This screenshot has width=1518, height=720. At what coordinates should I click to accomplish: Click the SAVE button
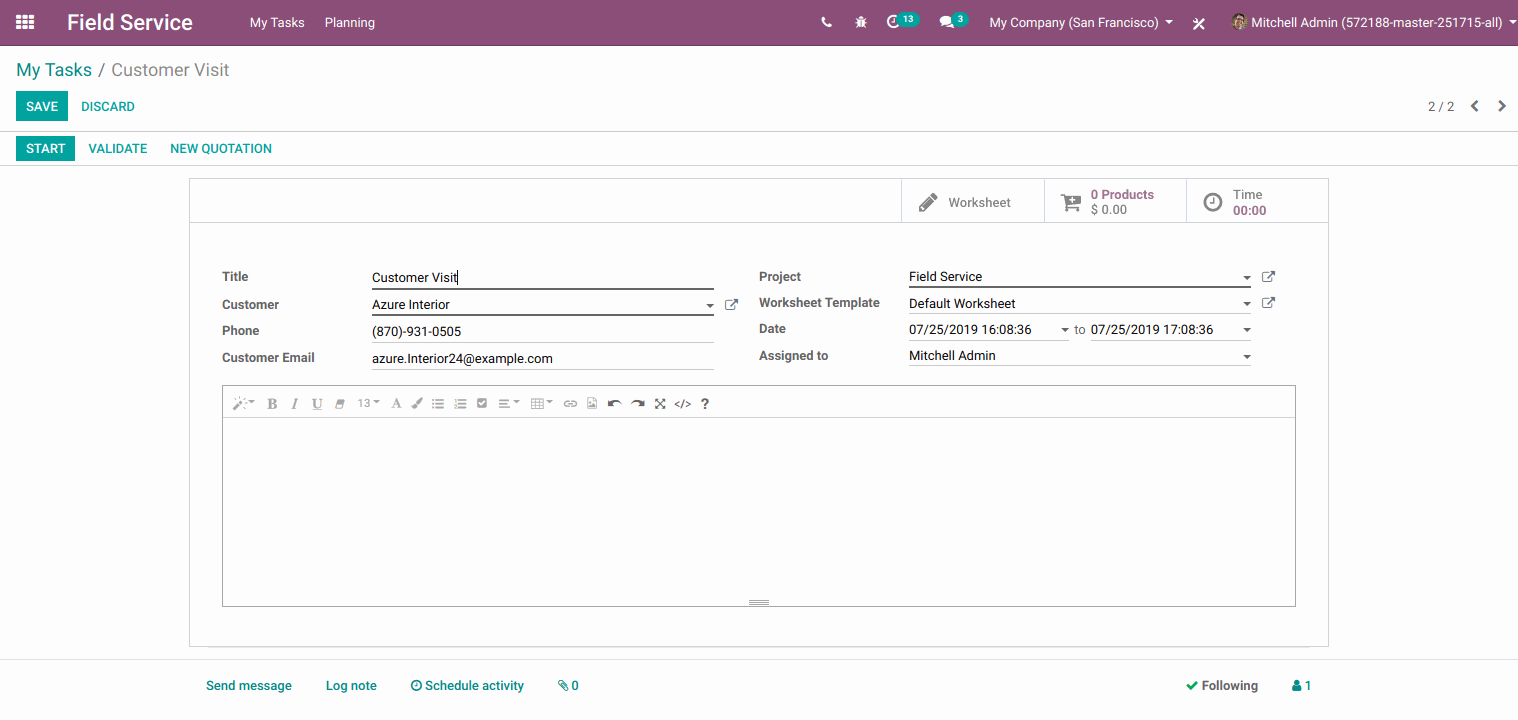click(41, 106)
